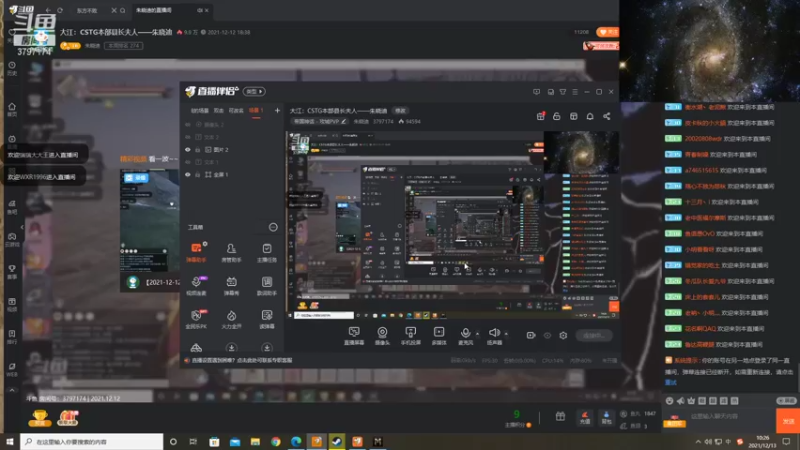Expand the speaker options arrow
This screenshot has width=800, height=450.
tap(506, 334)
